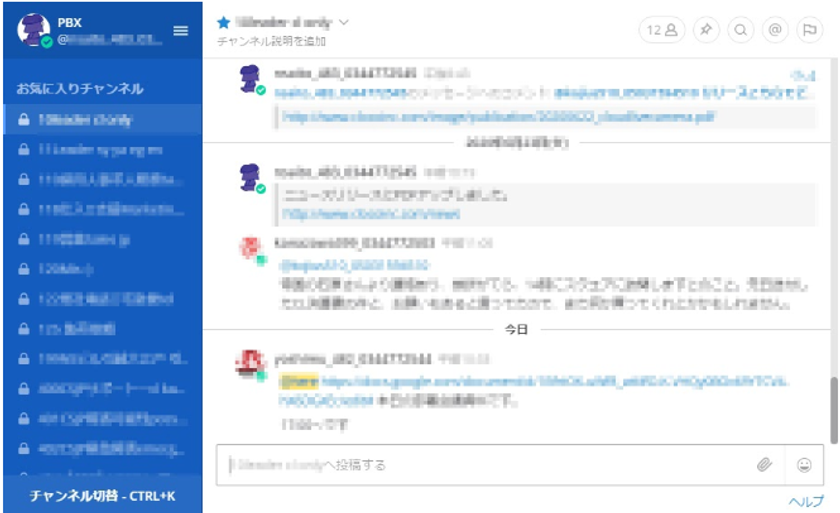Open flagged posts with the flag icon
This screenshot has width=840, height=513.
tap(809, 30)
